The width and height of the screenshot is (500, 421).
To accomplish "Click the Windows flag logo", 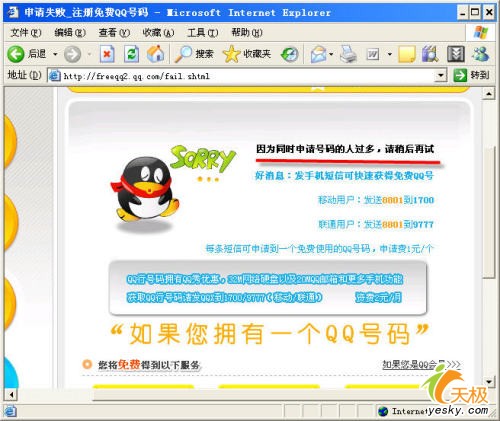I will click(x=481, y=32).
